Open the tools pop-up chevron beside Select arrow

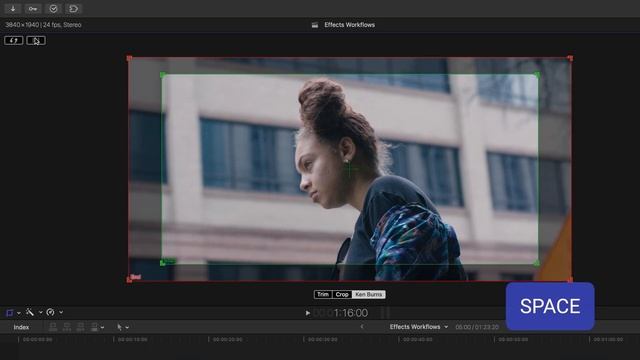127,327
